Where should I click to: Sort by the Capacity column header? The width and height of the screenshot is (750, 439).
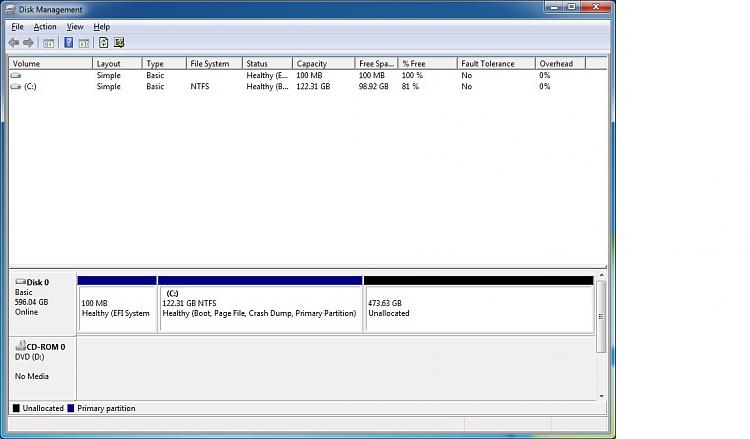pyautogui.click(x=323, y=64)
